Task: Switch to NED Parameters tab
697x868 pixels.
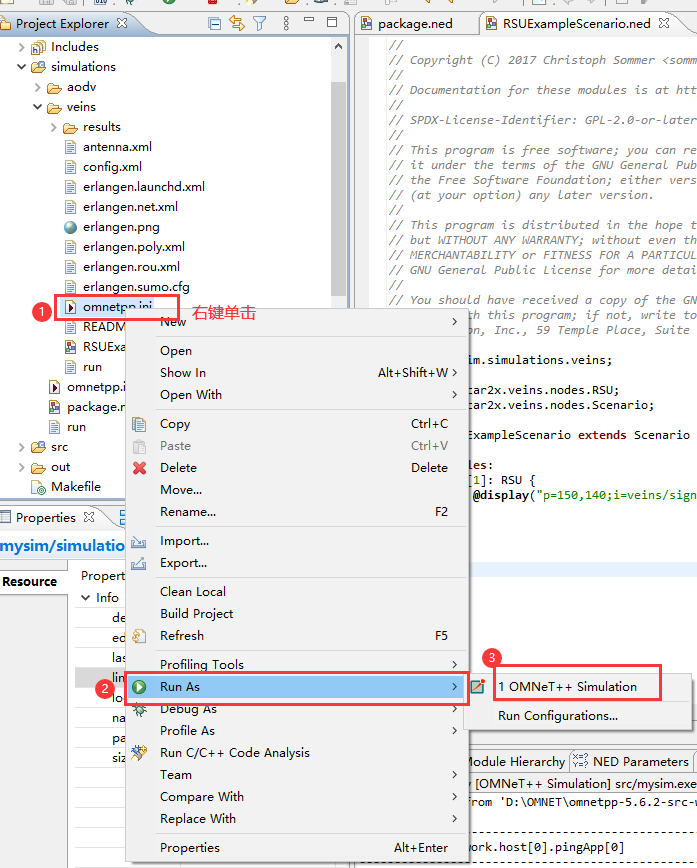Action: pos(631,762)
